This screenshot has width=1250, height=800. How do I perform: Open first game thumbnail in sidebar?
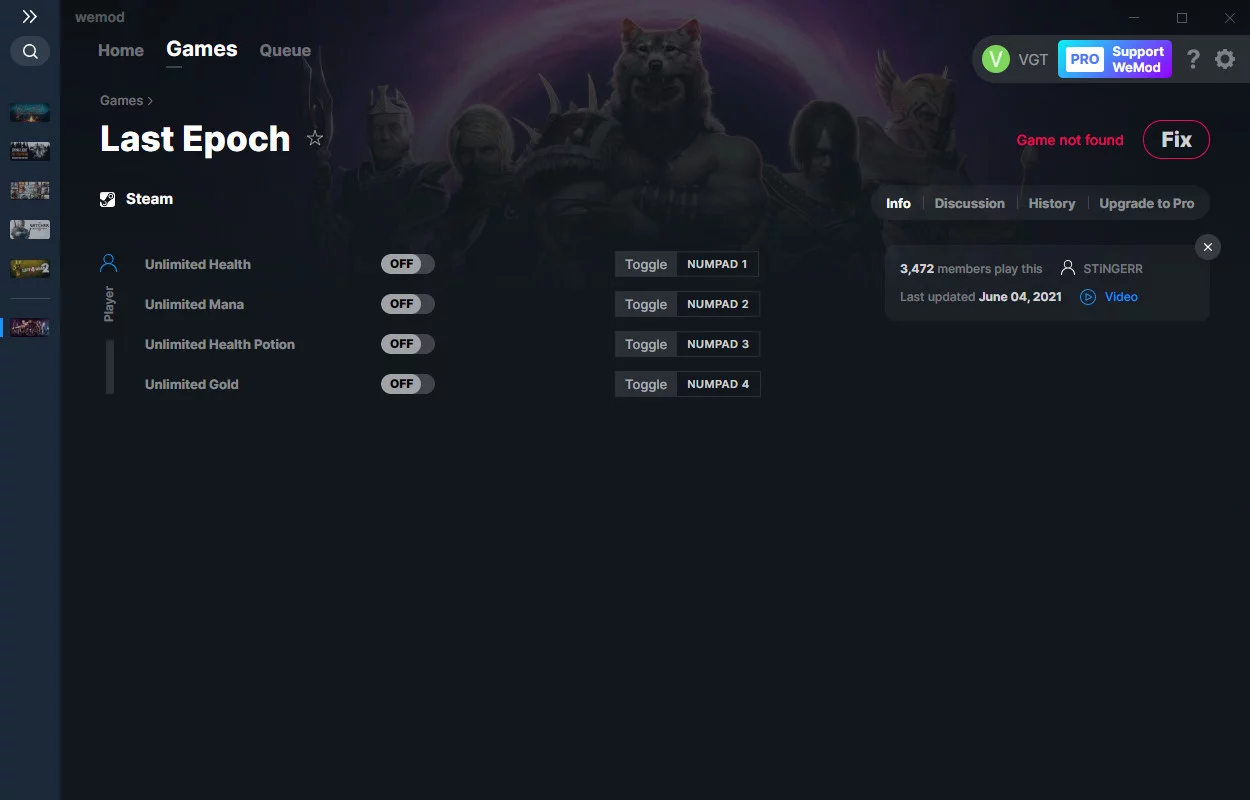(30, 113)
